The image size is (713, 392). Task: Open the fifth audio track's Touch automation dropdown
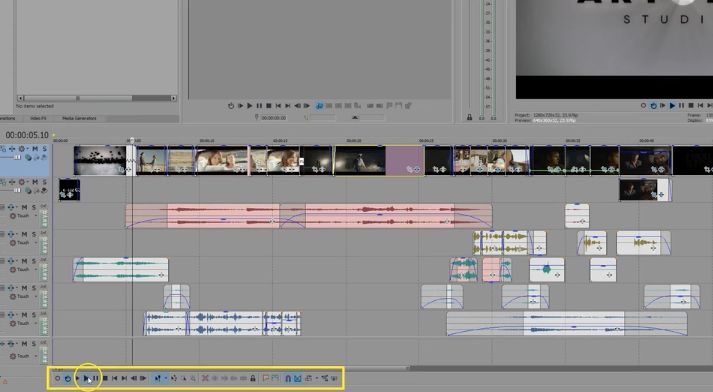pos(36,323)
